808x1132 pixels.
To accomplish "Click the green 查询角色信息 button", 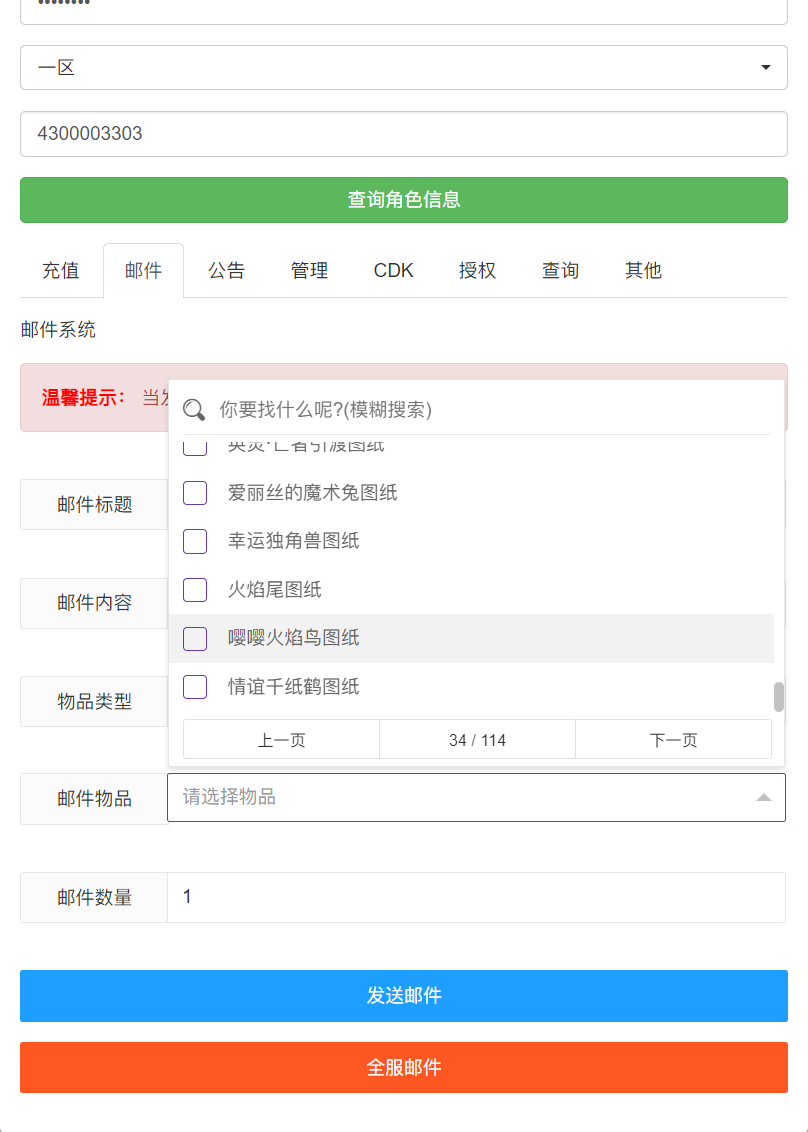I will 404,199.
